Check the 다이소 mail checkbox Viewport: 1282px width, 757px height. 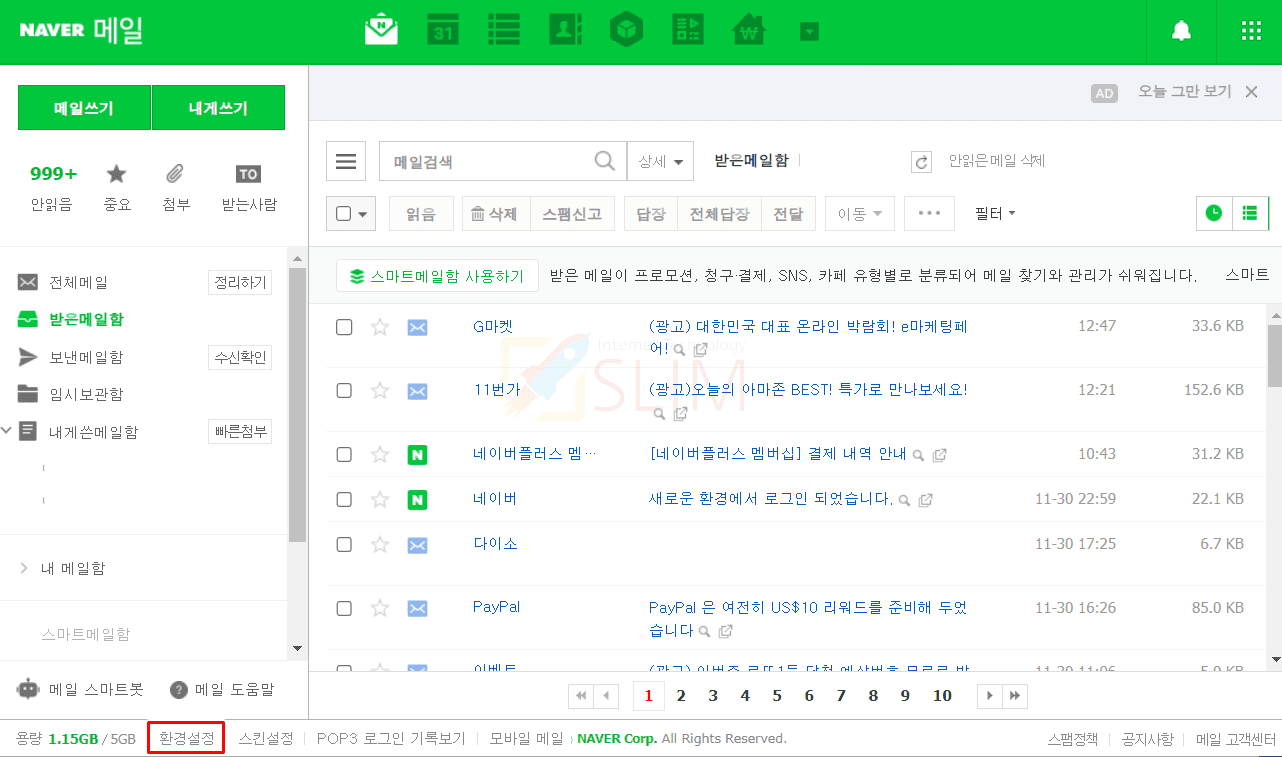click(x=344, y=545)
